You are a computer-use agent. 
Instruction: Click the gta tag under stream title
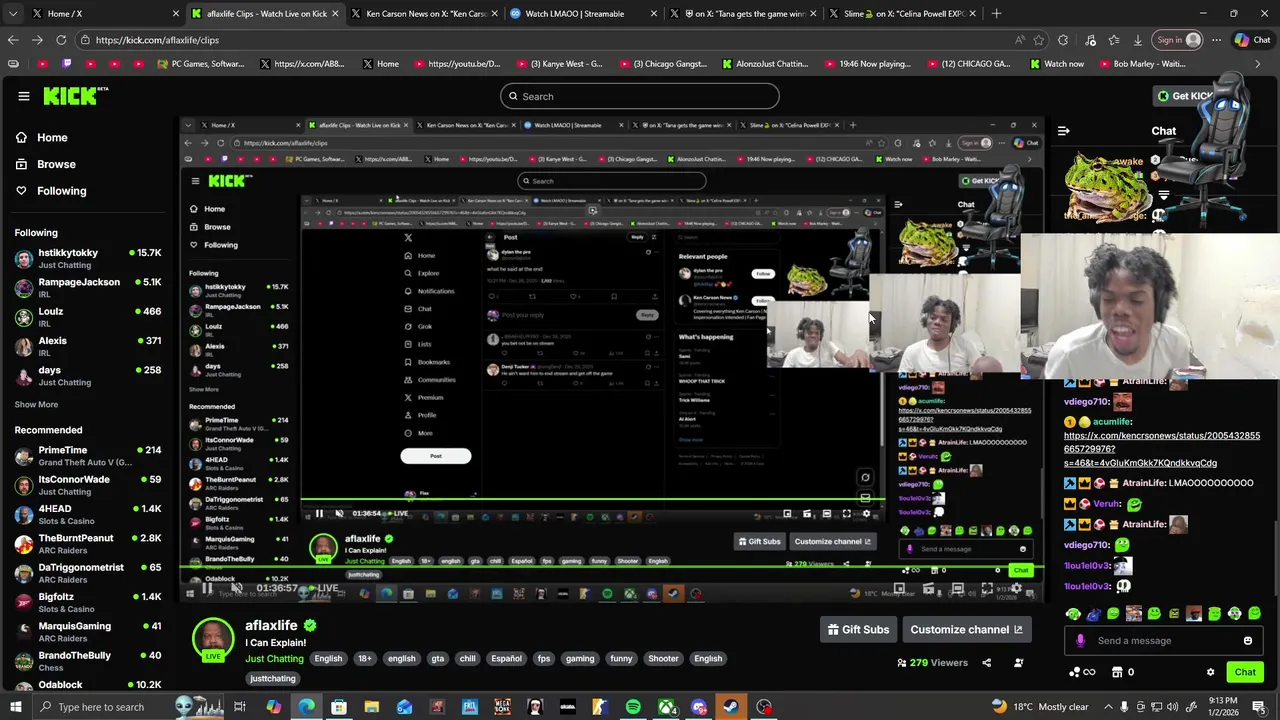437,659
